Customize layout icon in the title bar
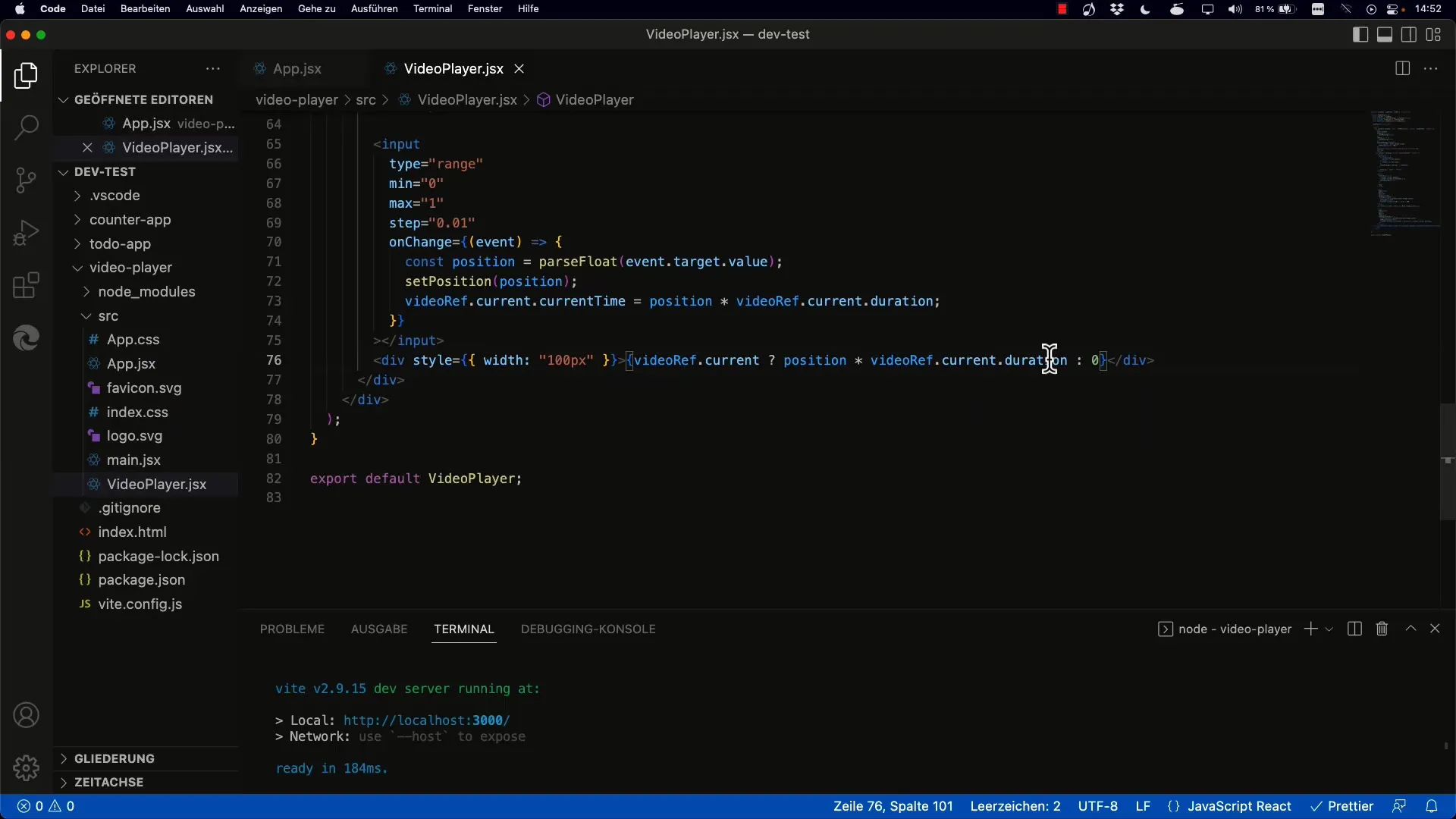The width and height of the screenshot is (1456, 819). pos(1433,34)
